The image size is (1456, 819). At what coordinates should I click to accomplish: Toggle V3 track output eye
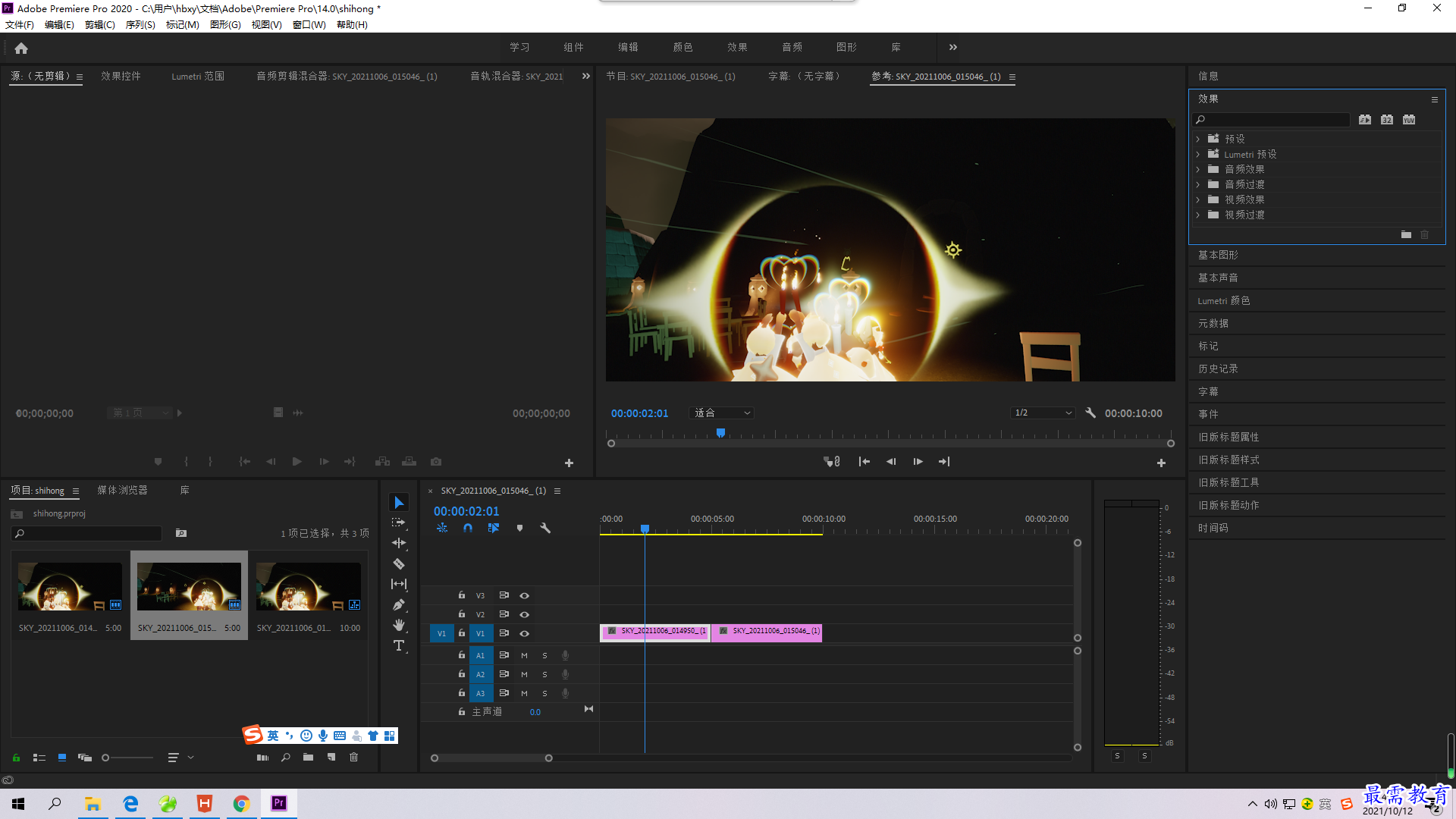(524, 596)
